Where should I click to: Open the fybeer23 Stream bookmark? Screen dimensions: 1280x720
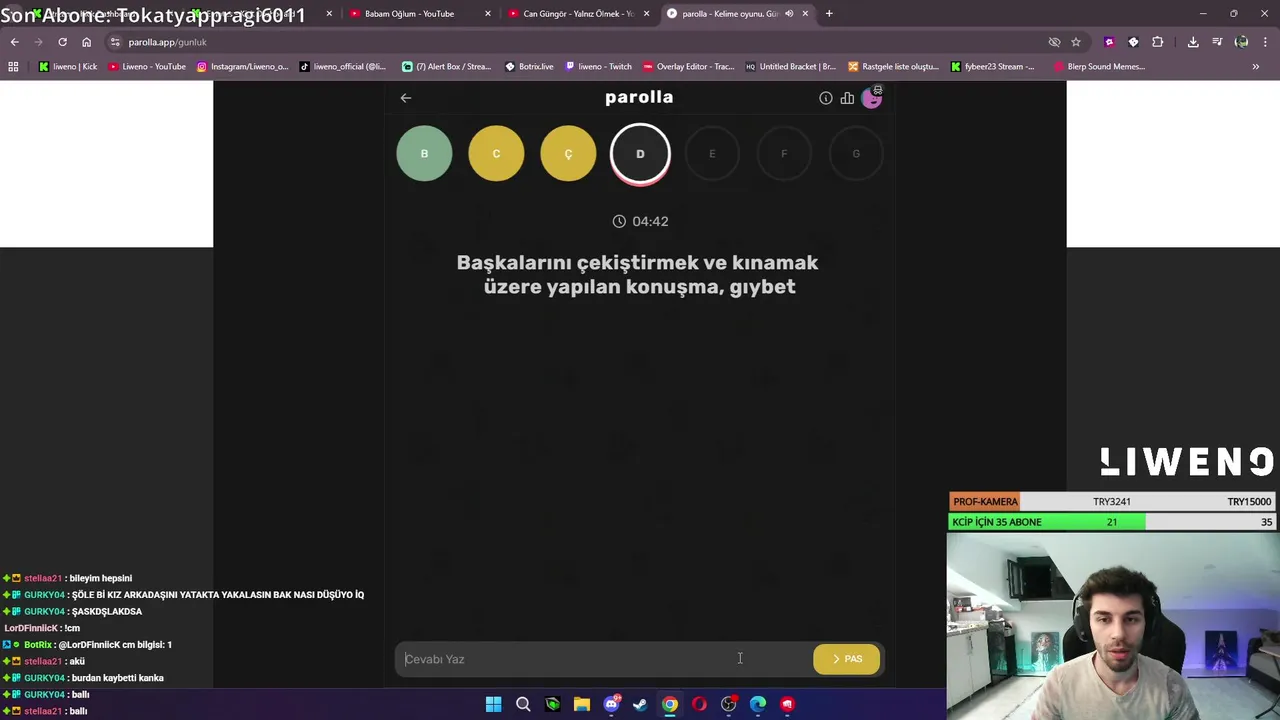tap(992, 67)
